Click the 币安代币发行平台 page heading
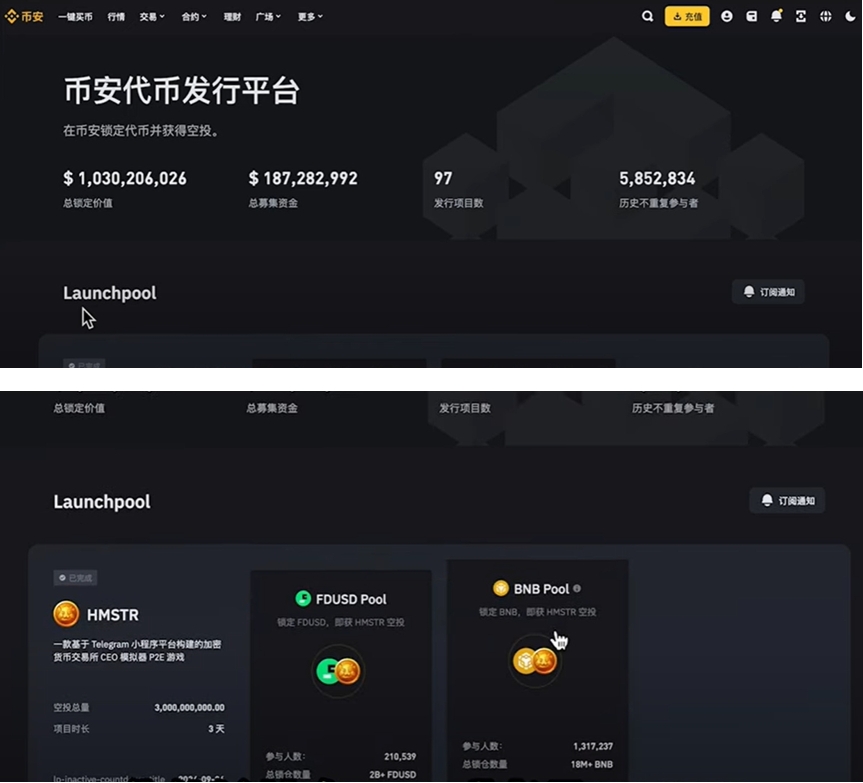 (x=182, y=91)
